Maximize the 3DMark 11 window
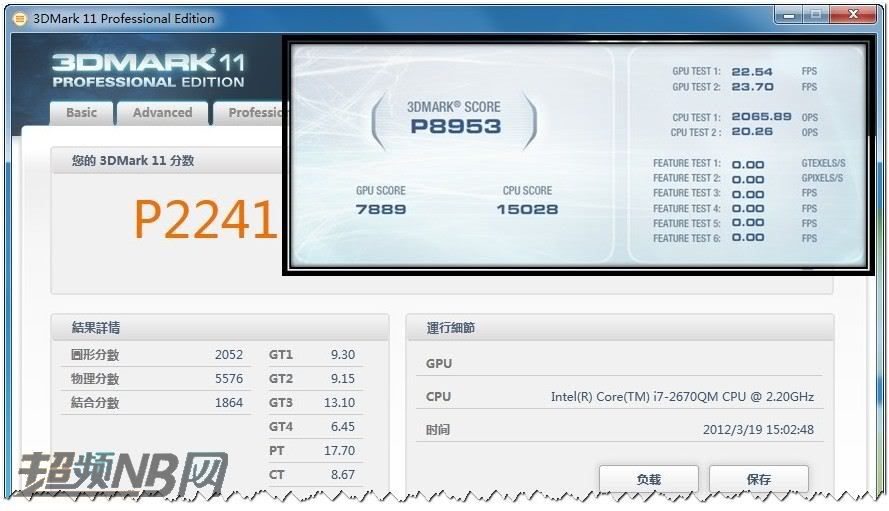 (x=816, y=15)
